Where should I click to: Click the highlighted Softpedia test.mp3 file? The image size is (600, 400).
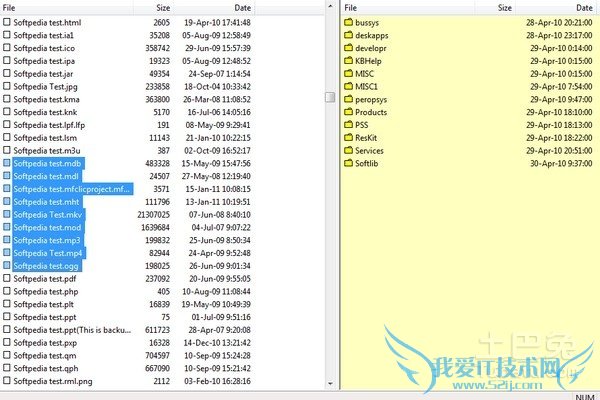coord(47,240)
